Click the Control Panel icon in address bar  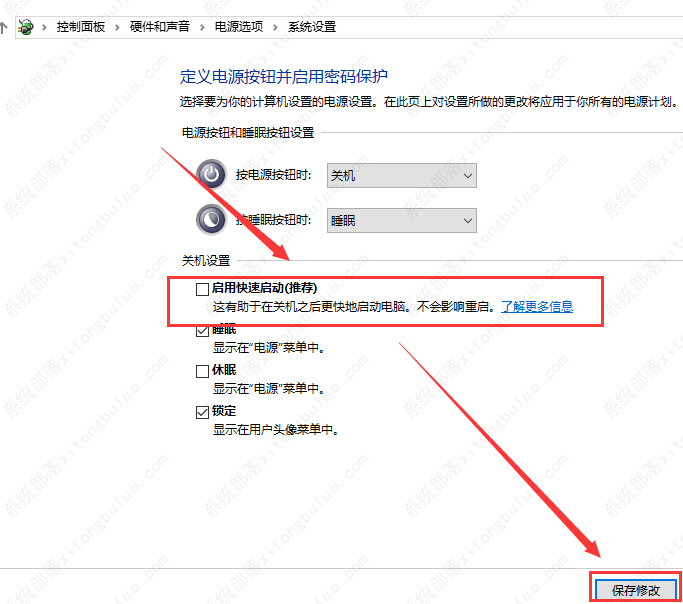click(x=26, y=27)
